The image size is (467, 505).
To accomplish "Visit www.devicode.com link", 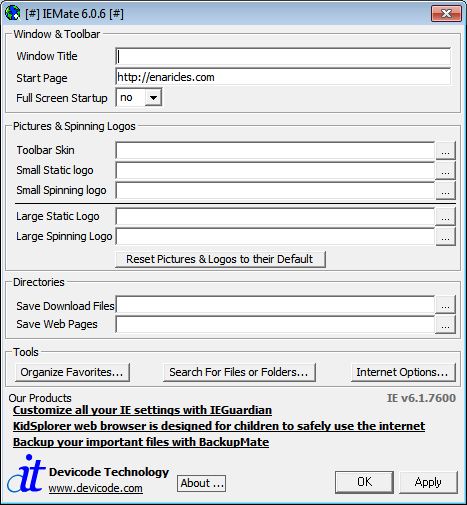I will point(96,488).
